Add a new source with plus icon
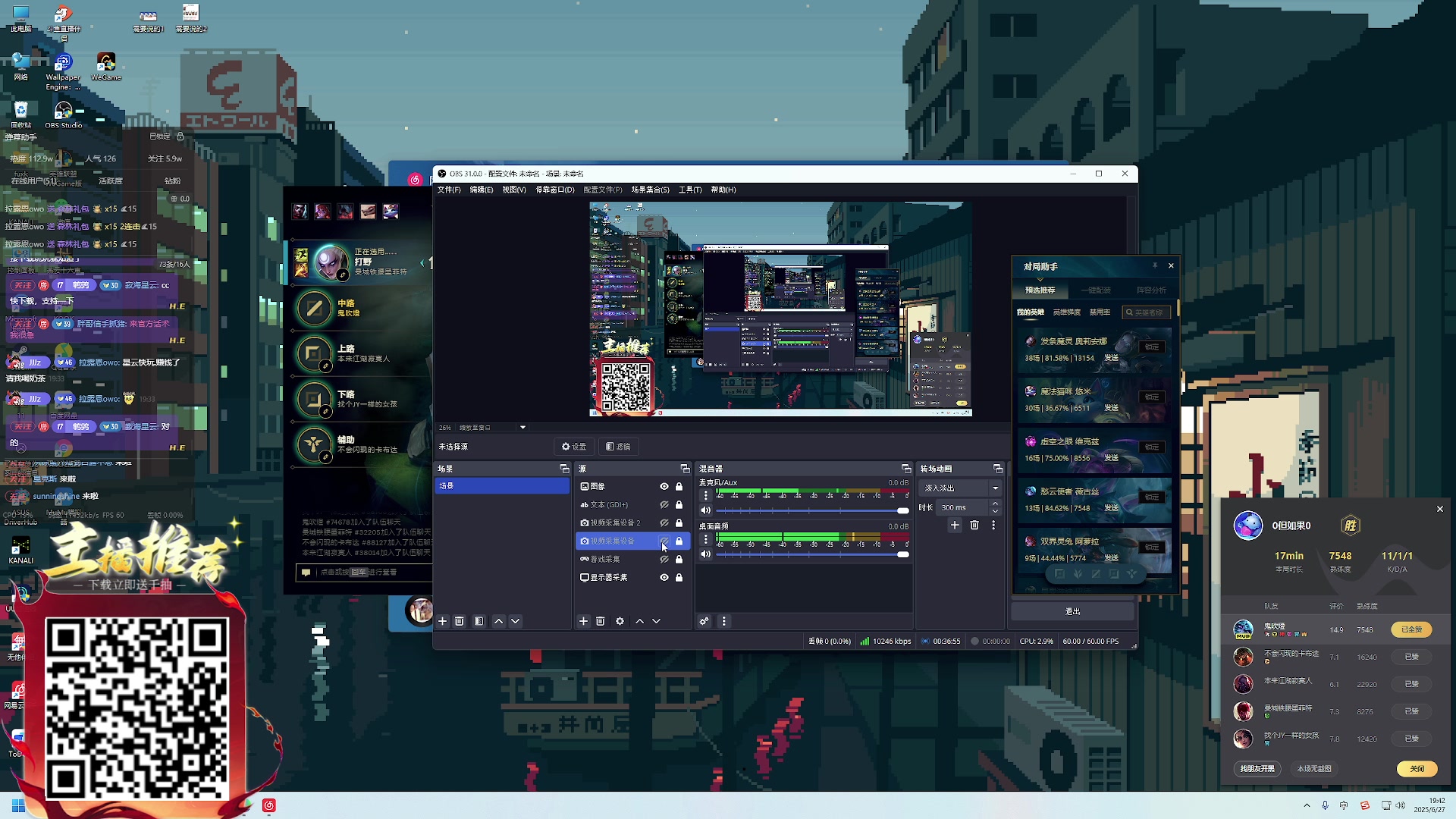1456x819 pixels. [584, 621]
